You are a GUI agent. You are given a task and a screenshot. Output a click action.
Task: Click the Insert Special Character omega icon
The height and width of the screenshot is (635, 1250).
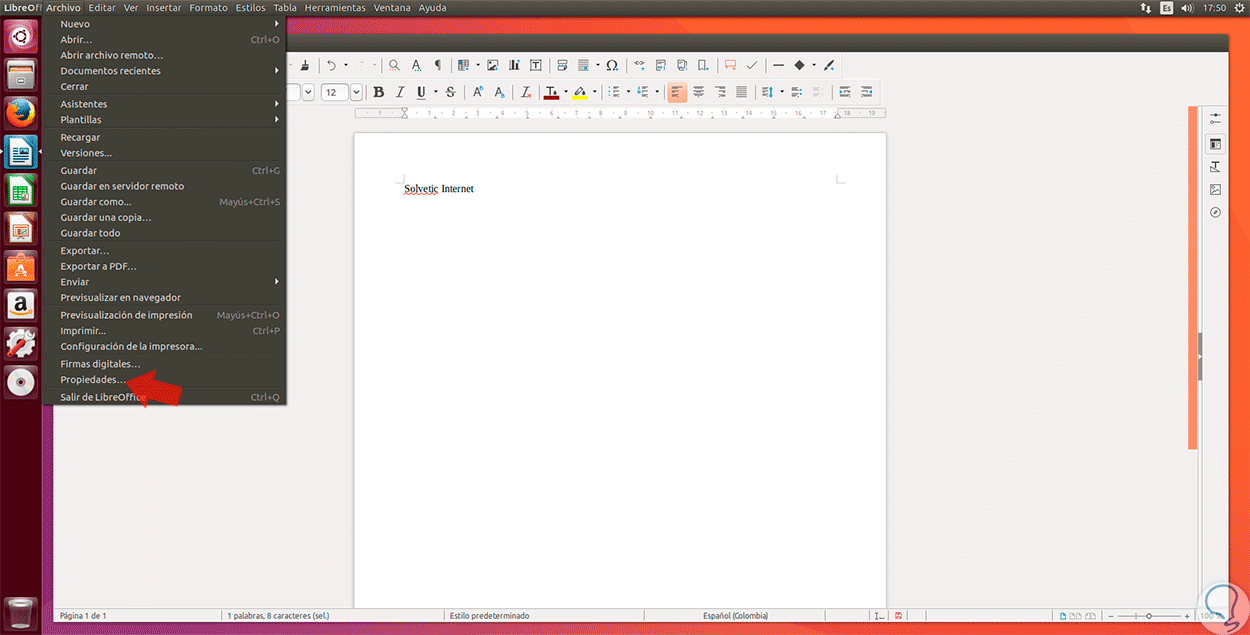(612, 66)
